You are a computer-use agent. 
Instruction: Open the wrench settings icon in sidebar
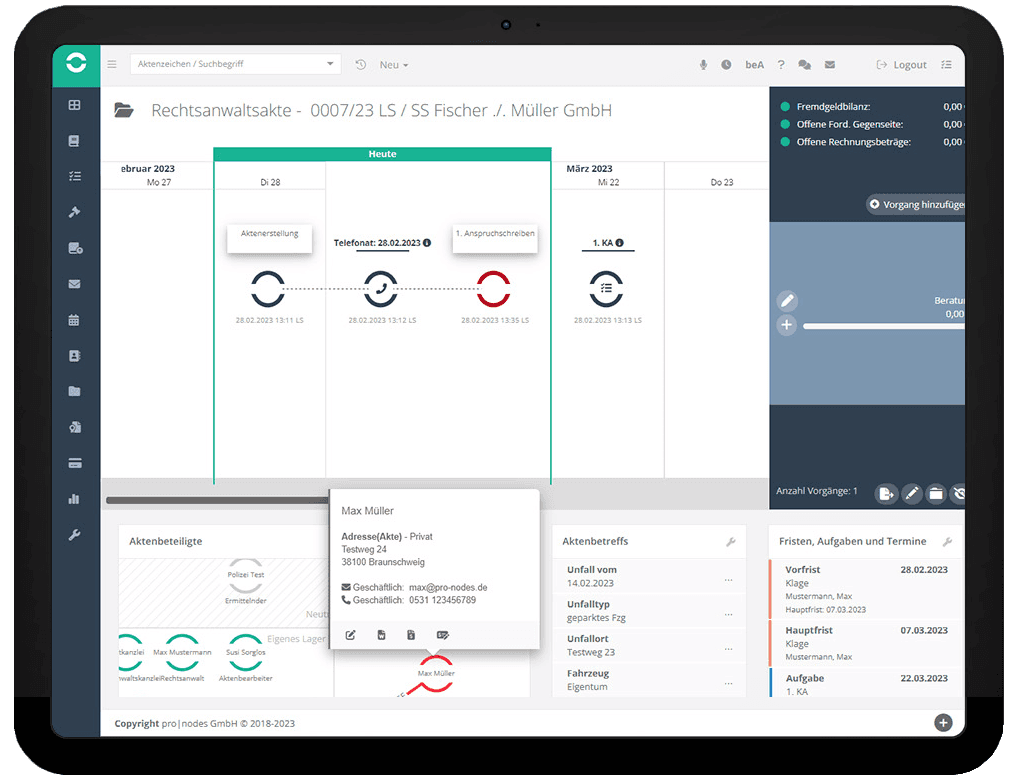click(74, 535)
